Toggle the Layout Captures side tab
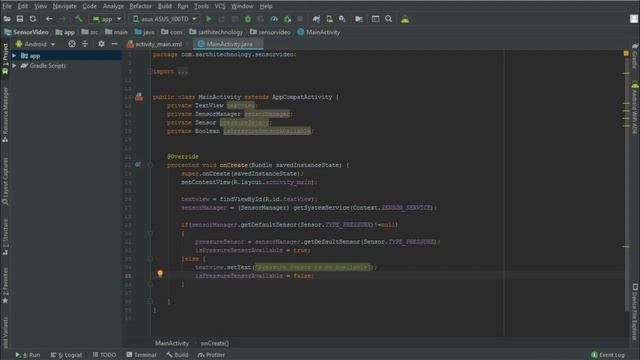Image resolution: width=640 pixels, height=360 pixels. coord(5,181)
